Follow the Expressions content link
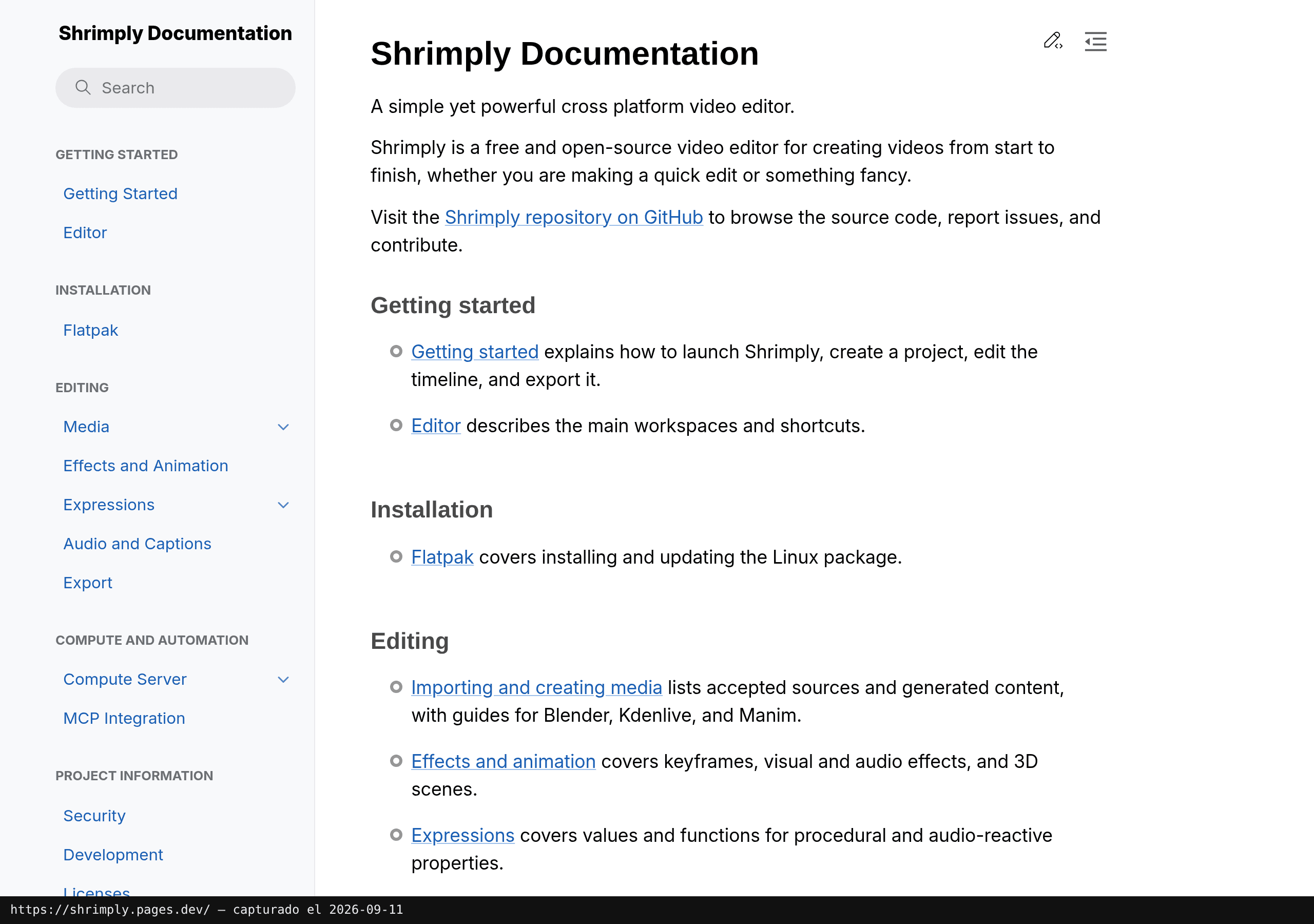 point(462,836)
